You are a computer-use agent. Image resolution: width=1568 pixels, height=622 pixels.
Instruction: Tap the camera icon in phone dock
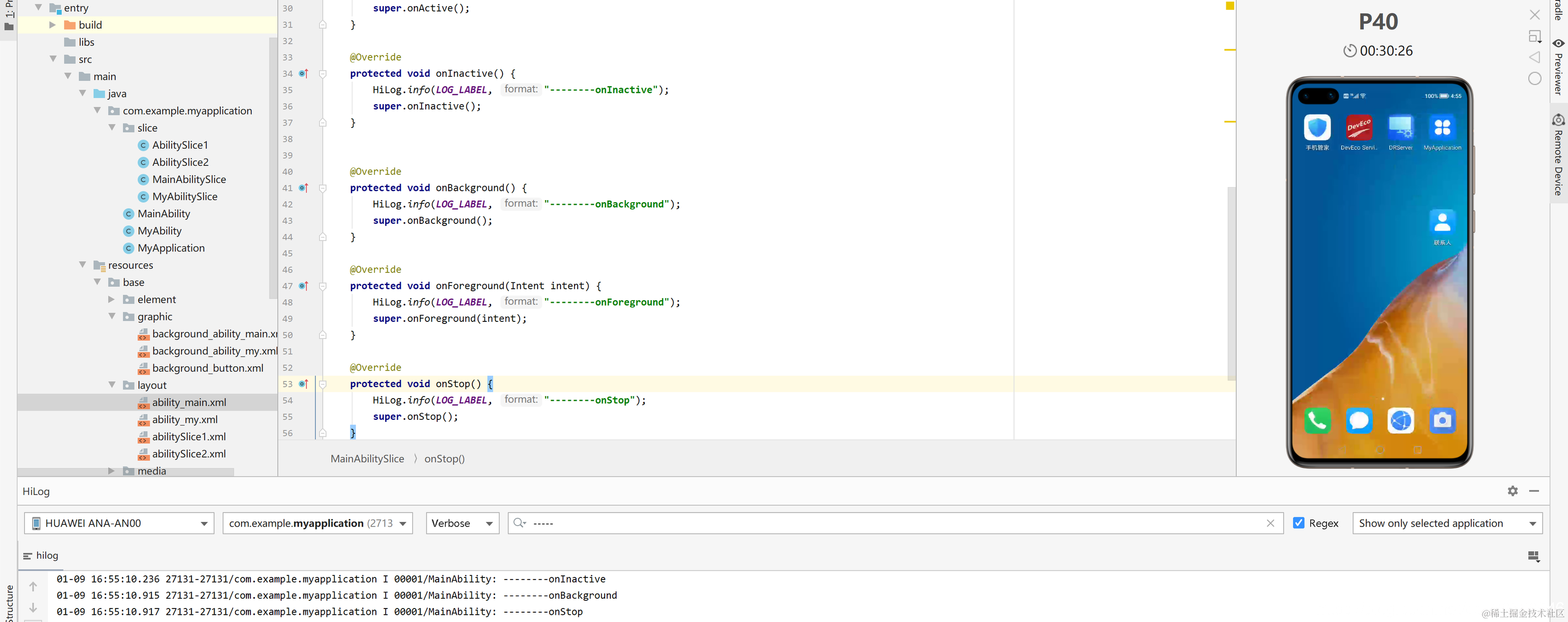[x=1441, y=420]
